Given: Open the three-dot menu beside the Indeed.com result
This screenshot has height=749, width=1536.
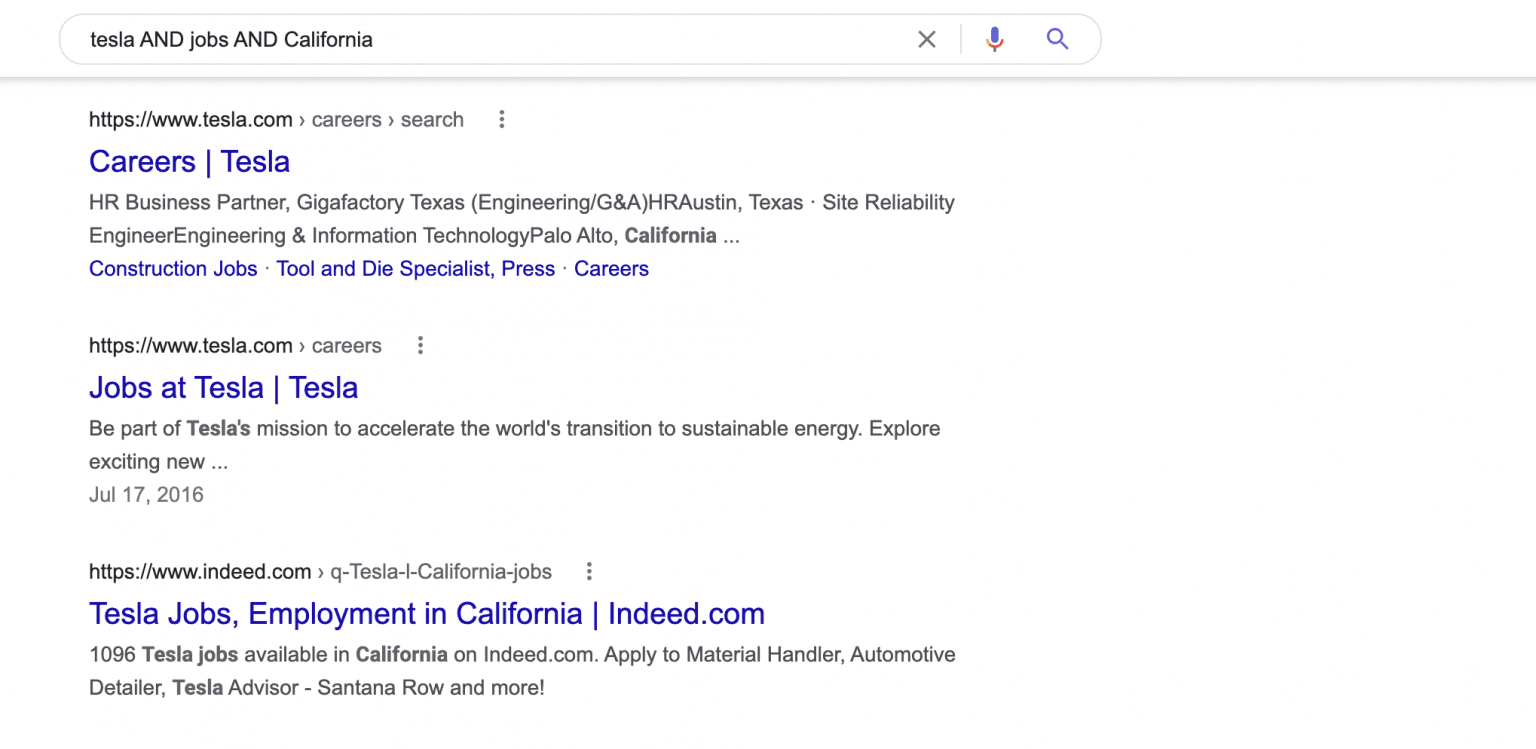Looking at the screenshot, I should coord(589,570).
